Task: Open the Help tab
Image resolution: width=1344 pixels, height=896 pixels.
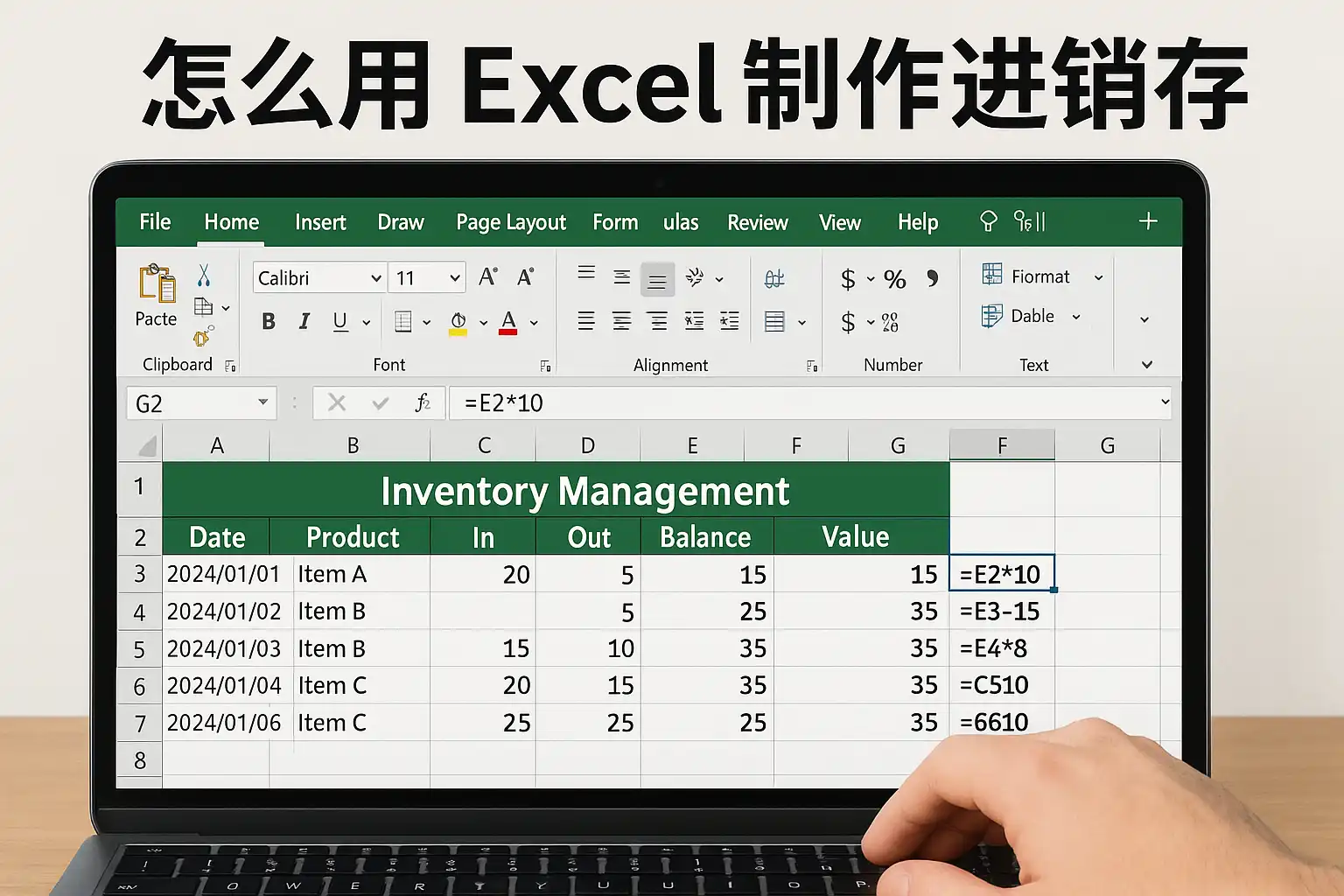Action: 918,222
